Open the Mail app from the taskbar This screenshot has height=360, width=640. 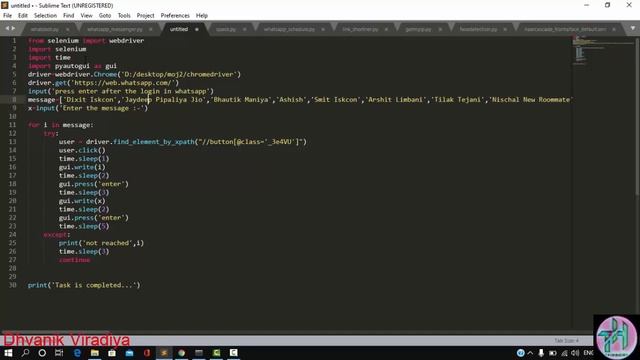click(129, 353)
